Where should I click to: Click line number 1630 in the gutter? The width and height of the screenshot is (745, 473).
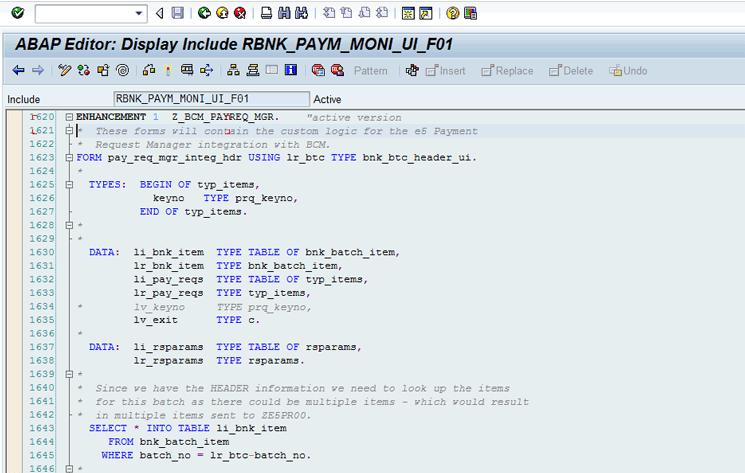tap(42, 252)
